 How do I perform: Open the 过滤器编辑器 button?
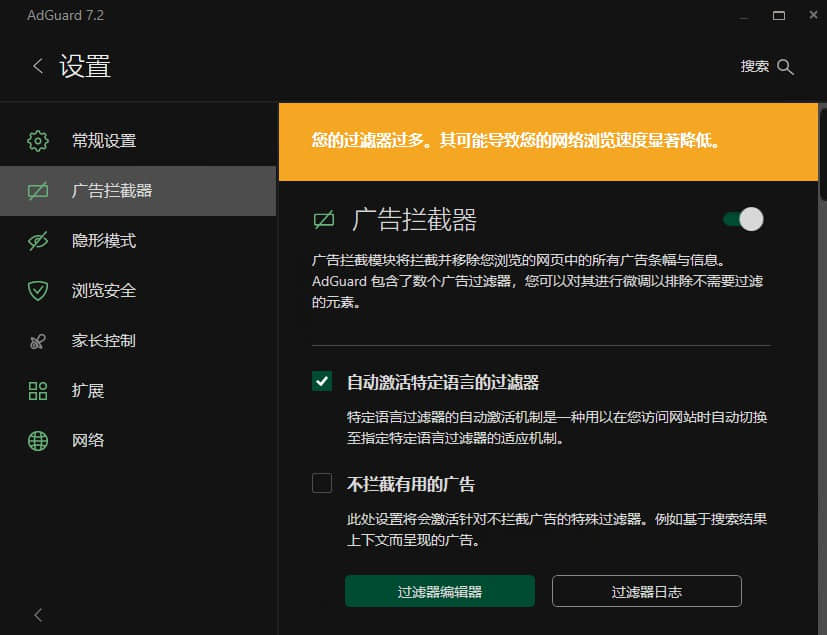[440, 591]
